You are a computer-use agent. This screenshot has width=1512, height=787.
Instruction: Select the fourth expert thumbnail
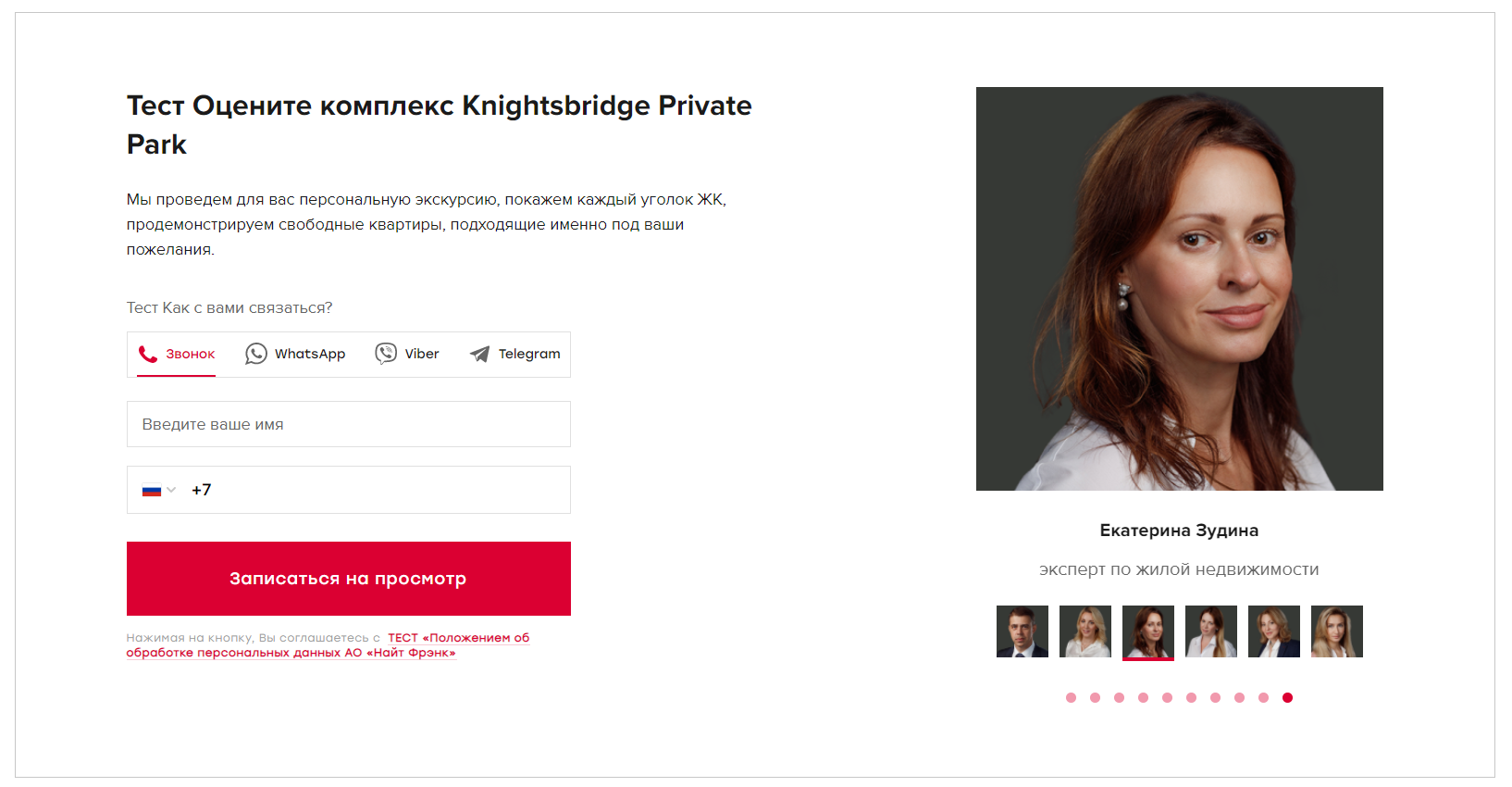[1211, 631]
